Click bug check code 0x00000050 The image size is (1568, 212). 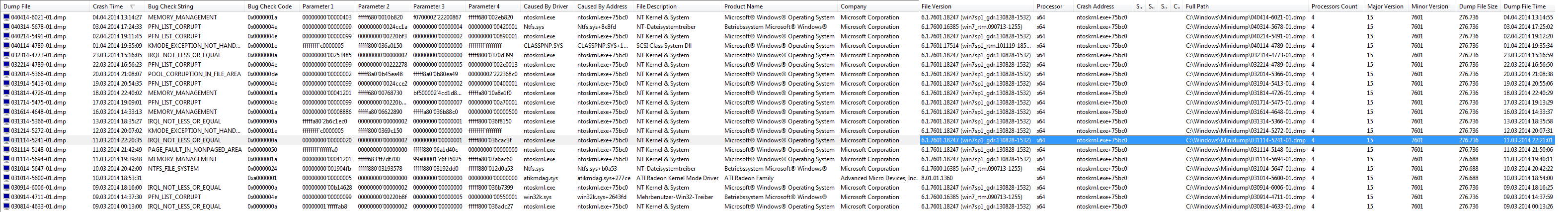coord(262,150)
